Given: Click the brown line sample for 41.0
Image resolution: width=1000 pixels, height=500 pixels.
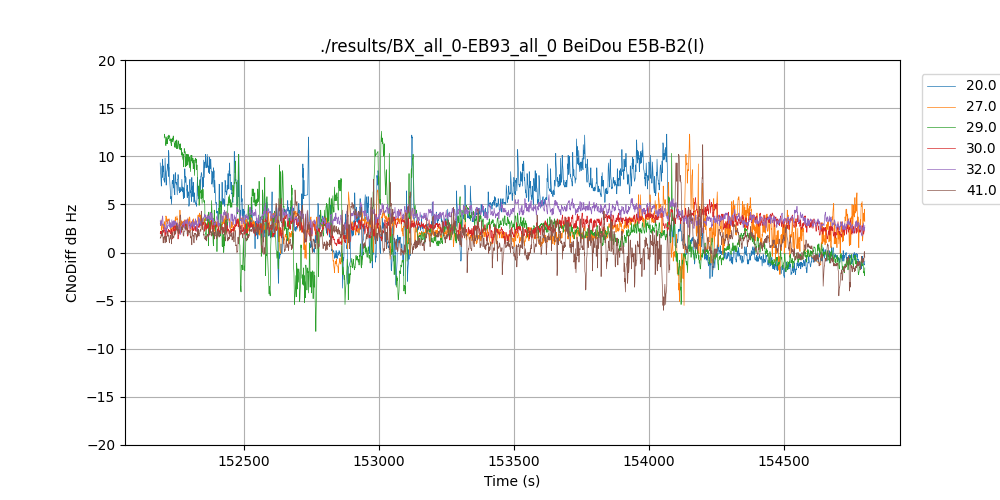Looking at the screenshot, I should 942,191.
